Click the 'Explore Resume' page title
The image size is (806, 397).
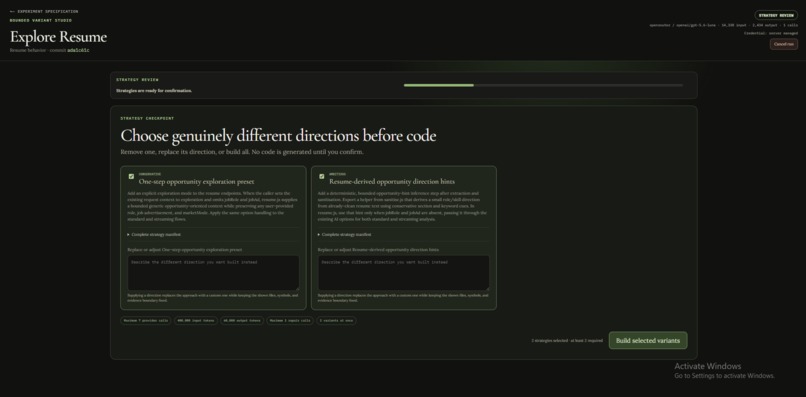(x=58, y=37)
